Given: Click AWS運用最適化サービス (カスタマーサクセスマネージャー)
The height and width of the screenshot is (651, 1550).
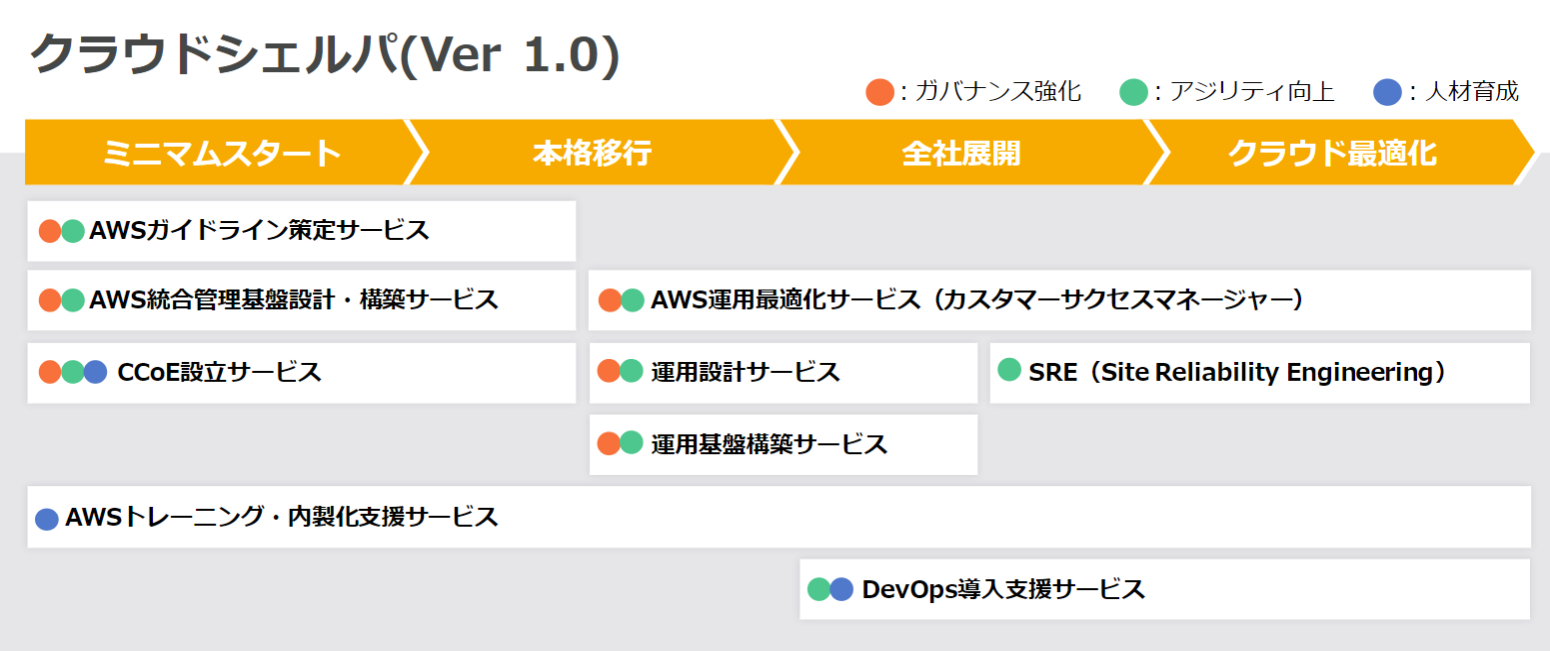Looking at the screenshot, I should pos(1059,300).
